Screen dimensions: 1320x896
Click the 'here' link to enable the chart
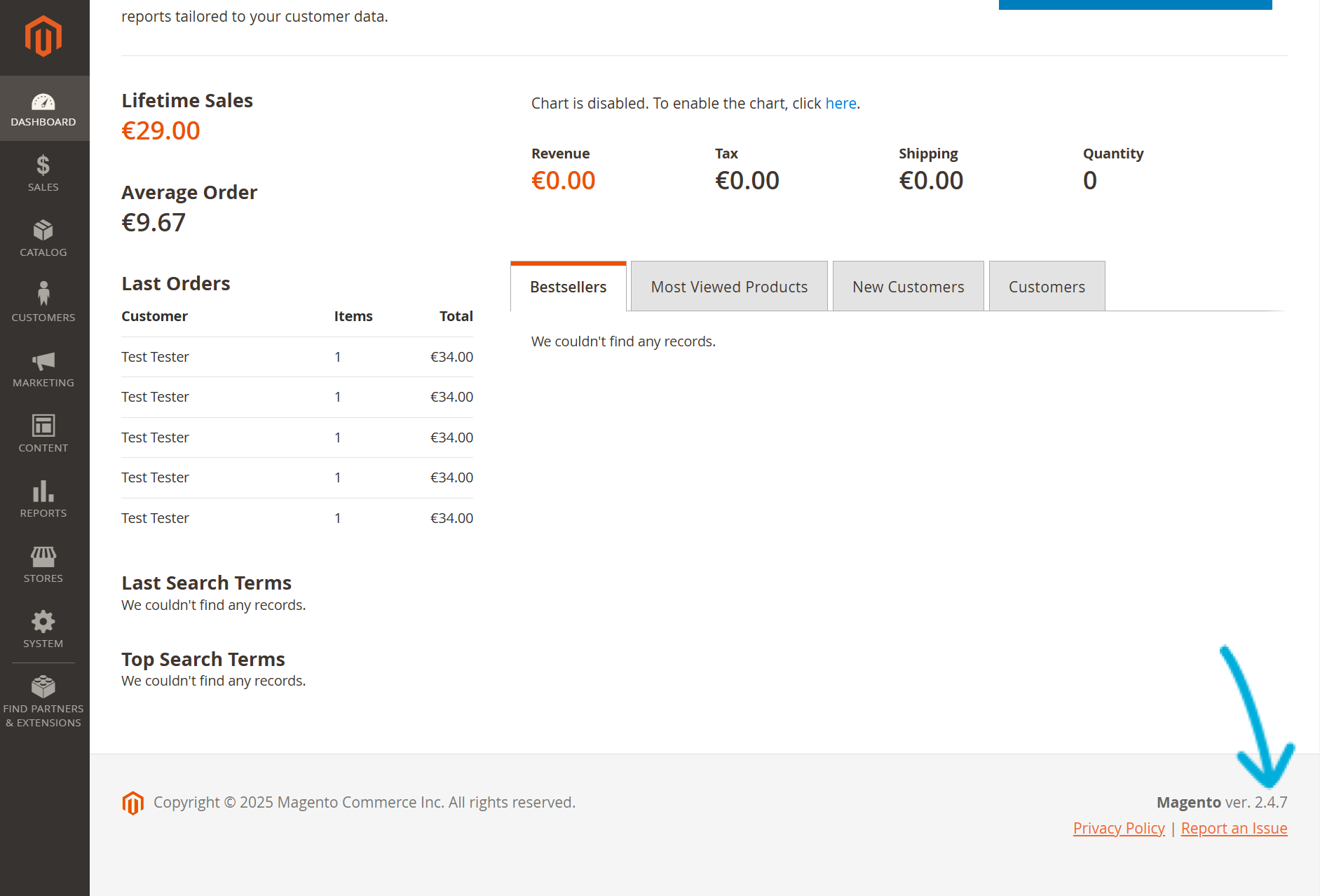840,103
